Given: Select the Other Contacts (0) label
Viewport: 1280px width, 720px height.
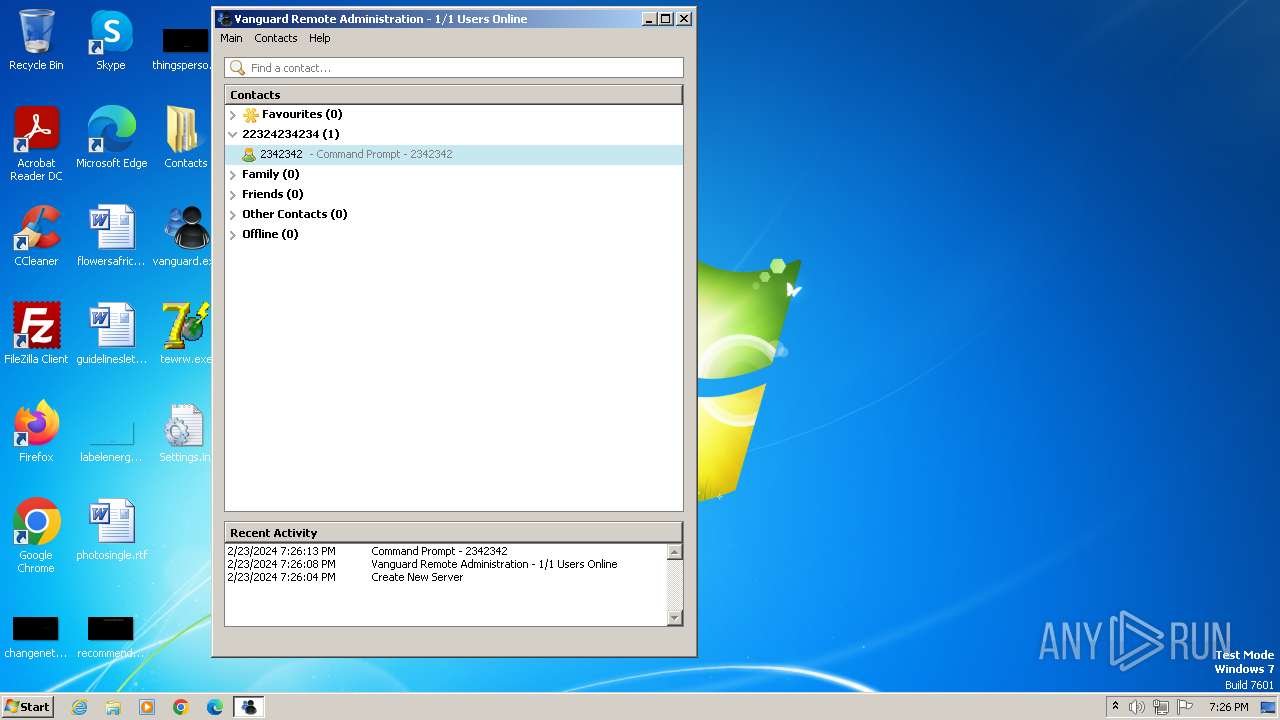Looking at the screenshot, I should pos(294,214).
